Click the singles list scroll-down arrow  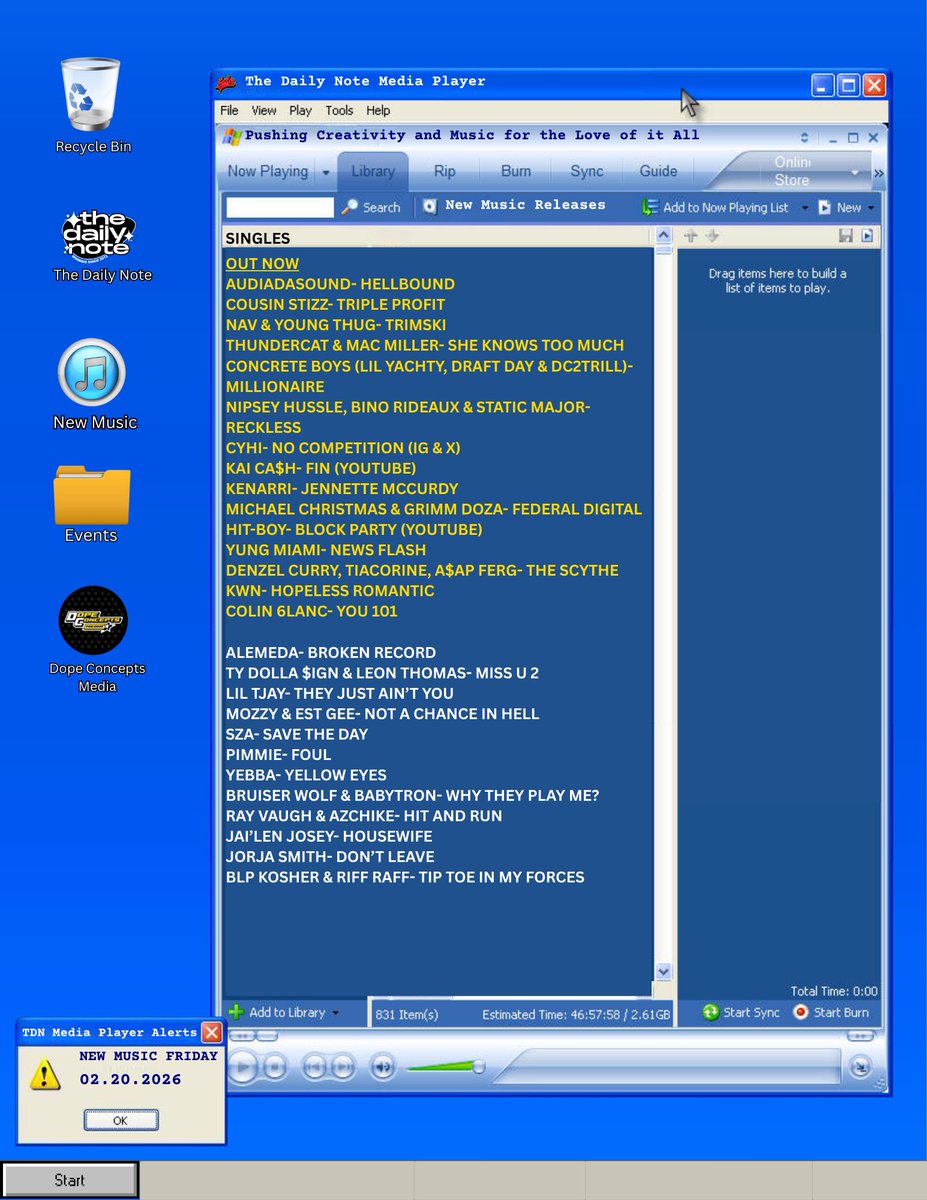664,972
